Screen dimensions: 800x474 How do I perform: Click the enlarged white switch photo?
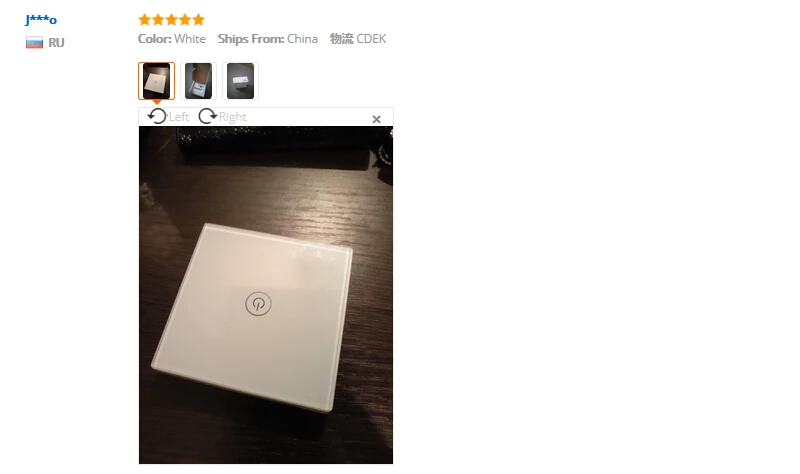266,295
